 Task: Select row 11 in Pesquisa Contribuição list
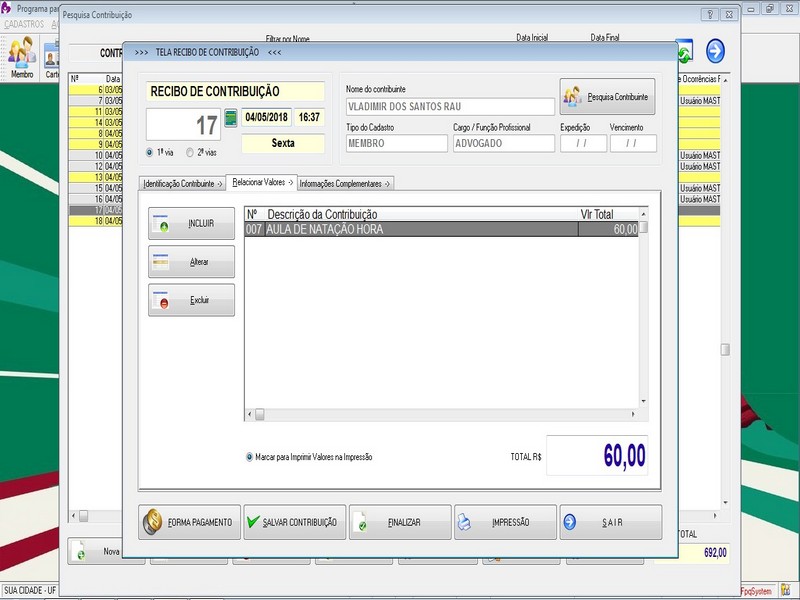pos(96,112)
